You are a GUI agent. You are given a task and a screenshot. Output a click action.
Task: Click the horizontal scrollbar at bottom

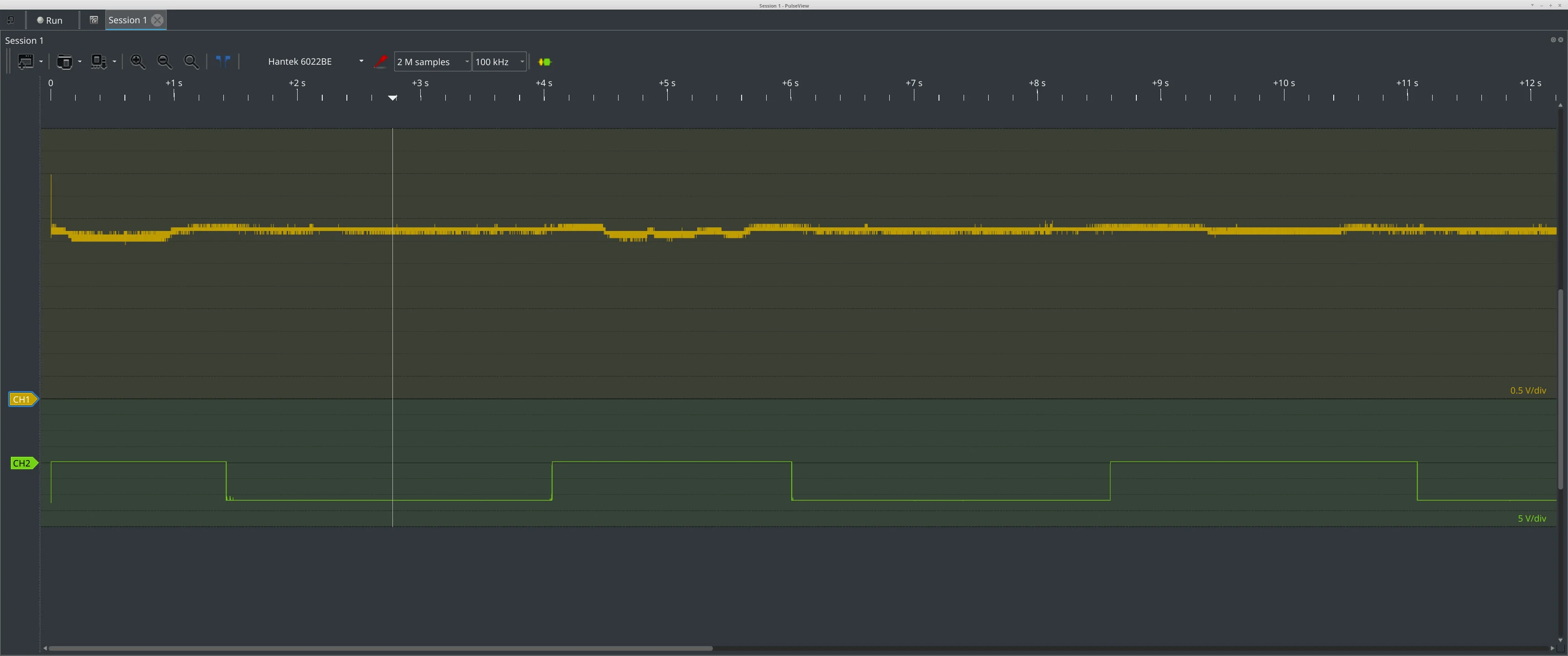[381, 648]
